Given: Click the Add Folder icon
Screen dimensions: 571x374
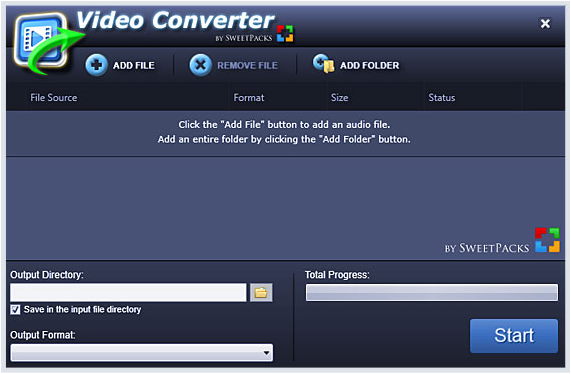Looking at the screenshot, I should pyautogui.click(x=323, y=64).
